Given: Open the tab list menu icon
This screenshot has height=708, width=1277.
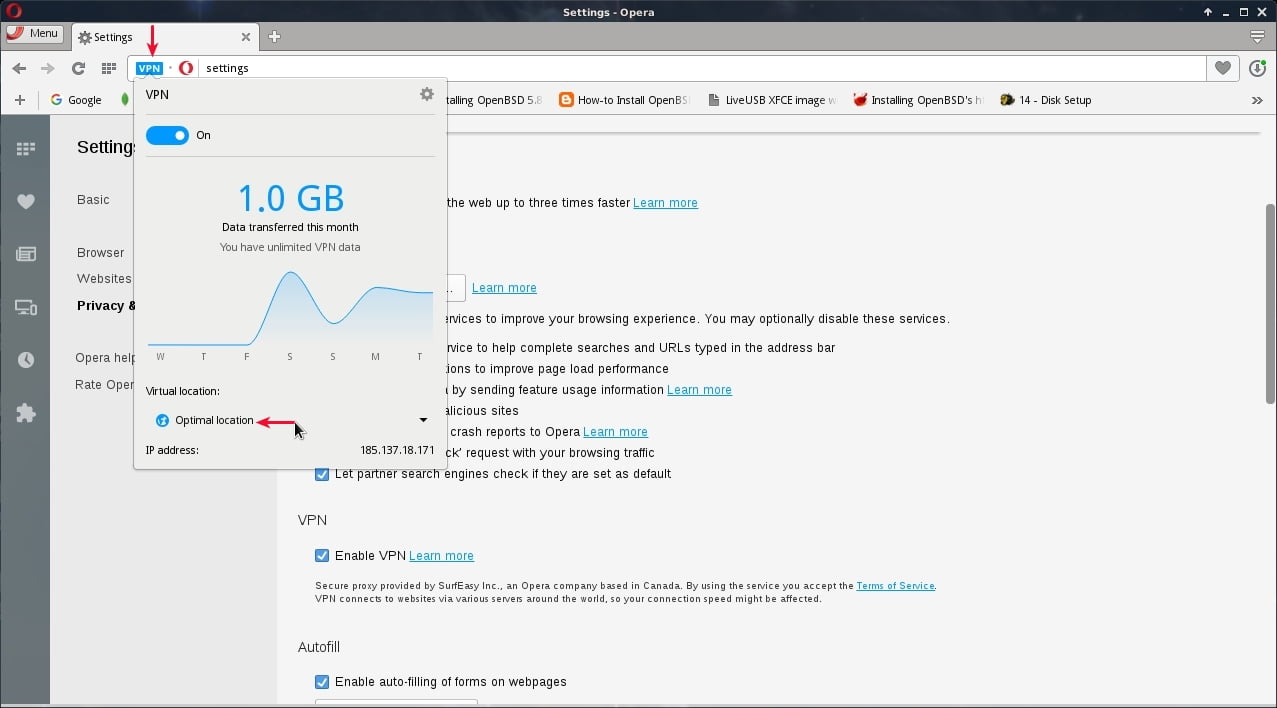Looking at the screenshot, I should (1257, 36).
